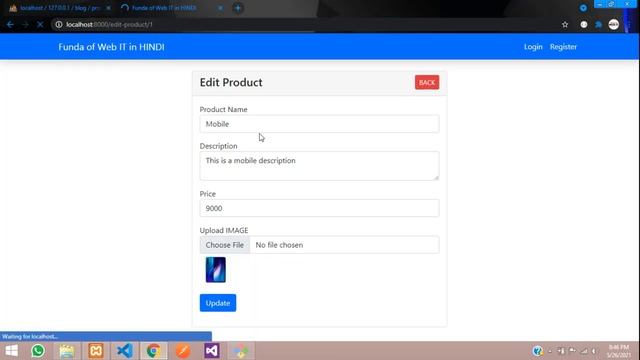Click the 'No file chosen' text

tap(279, 245)
